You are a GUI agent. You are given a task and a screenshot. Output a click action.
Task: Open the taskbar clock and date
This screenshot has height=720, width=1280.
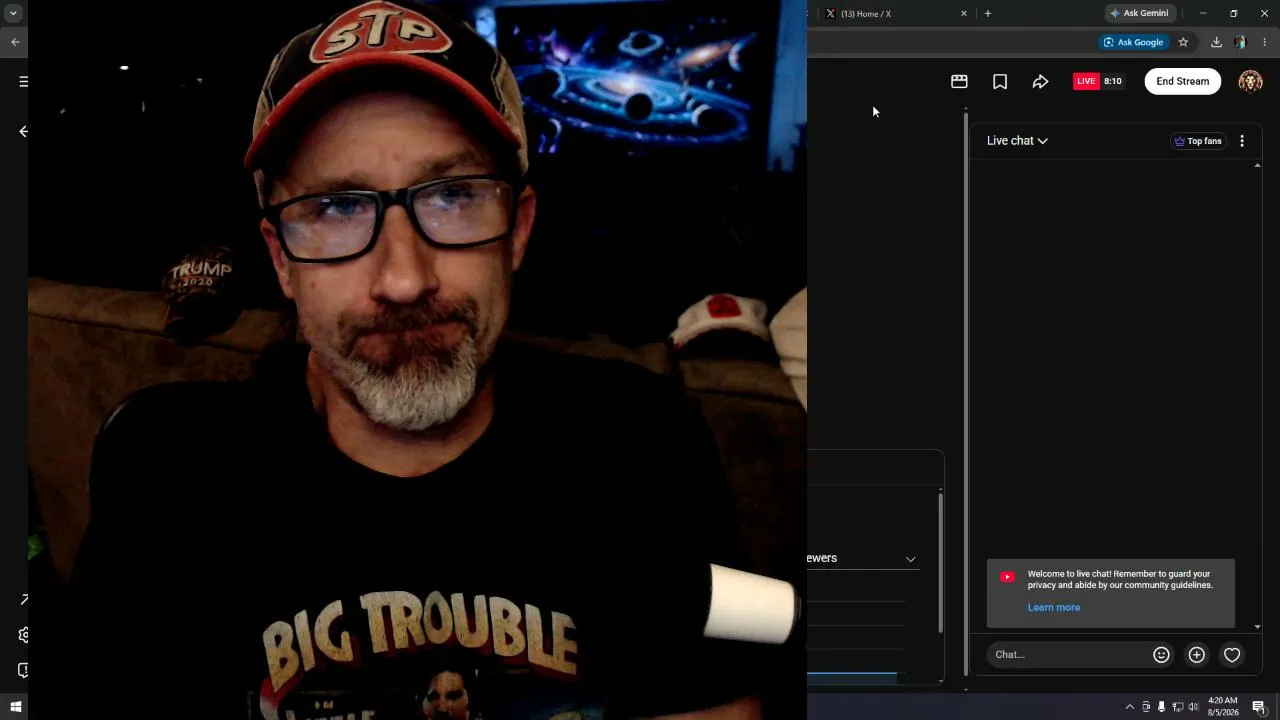point(1223,707)
